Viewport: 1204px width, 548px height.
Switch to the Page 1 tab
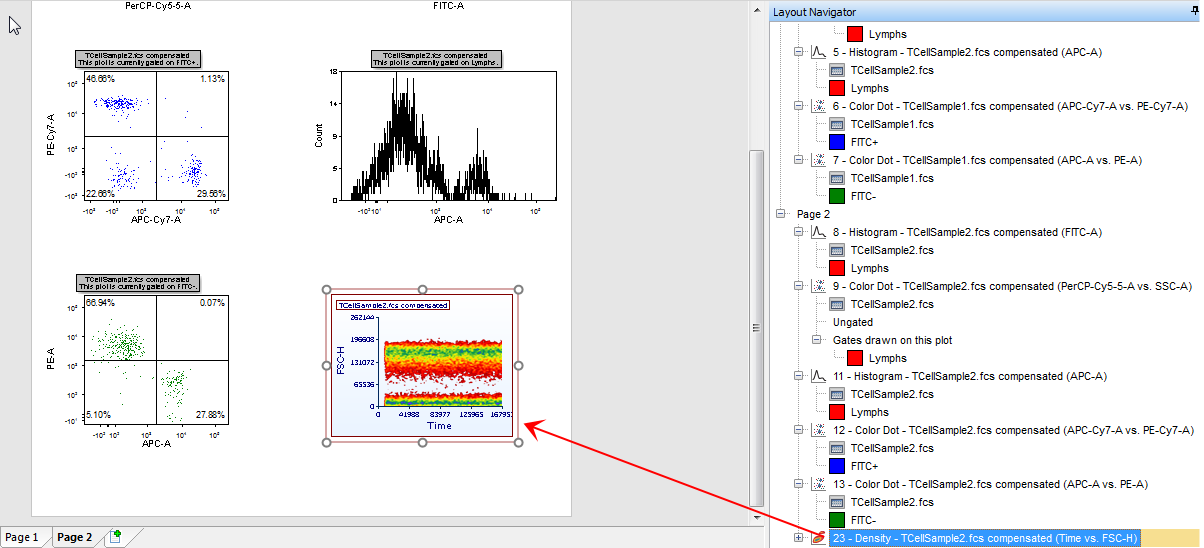pyautogui.click(x=22, y=537)
